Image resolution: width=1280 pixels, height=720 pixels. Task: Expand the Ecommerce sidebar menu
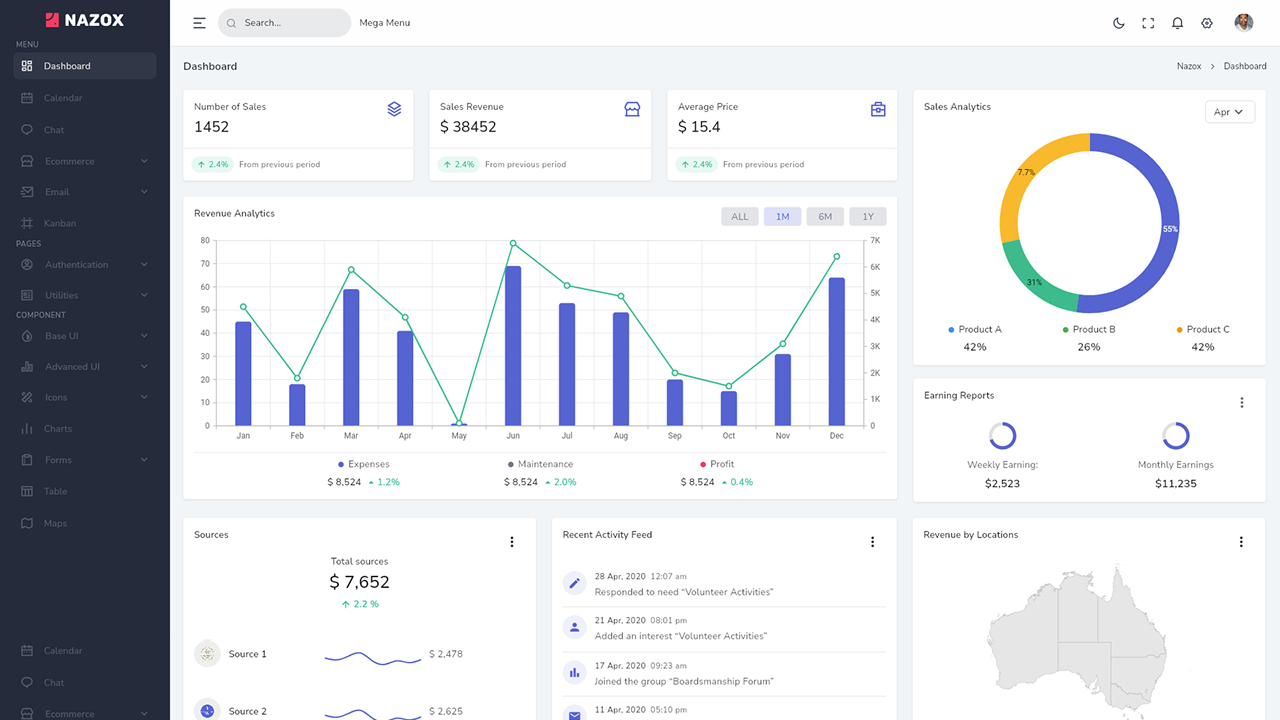tap(68, 160)
